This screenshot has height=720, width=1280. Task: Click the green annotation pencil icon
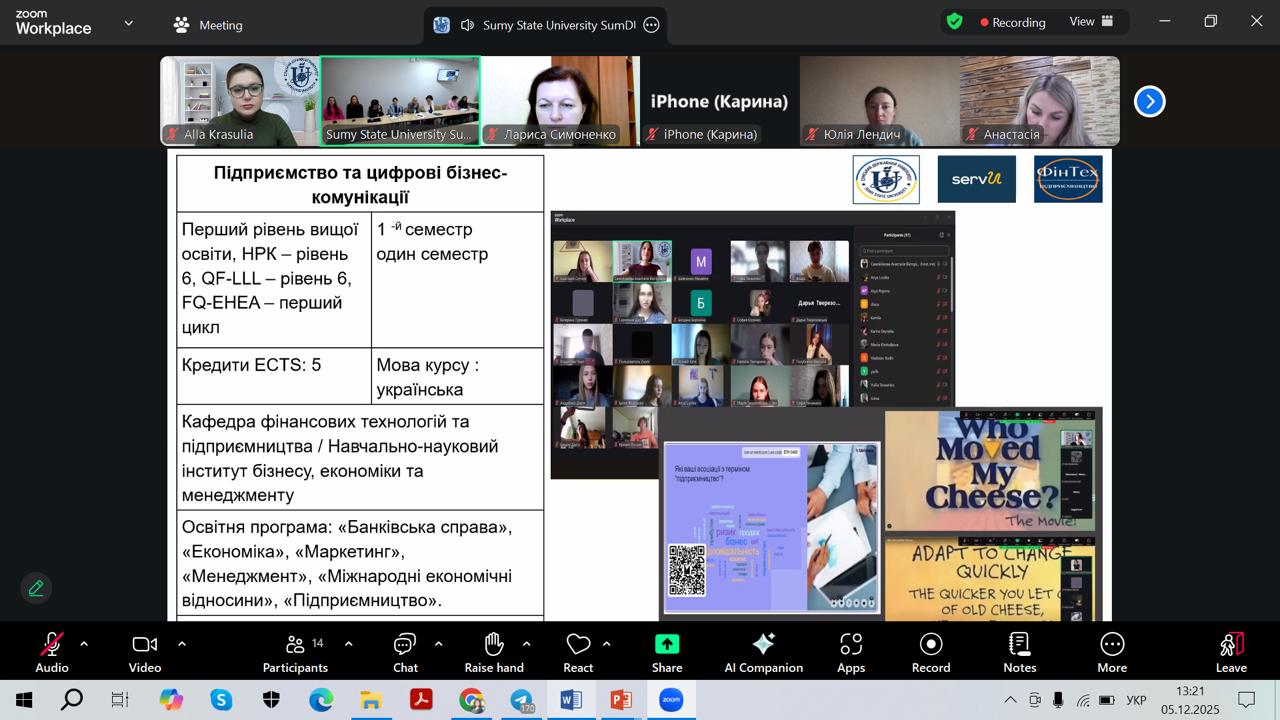pos(36,588)
